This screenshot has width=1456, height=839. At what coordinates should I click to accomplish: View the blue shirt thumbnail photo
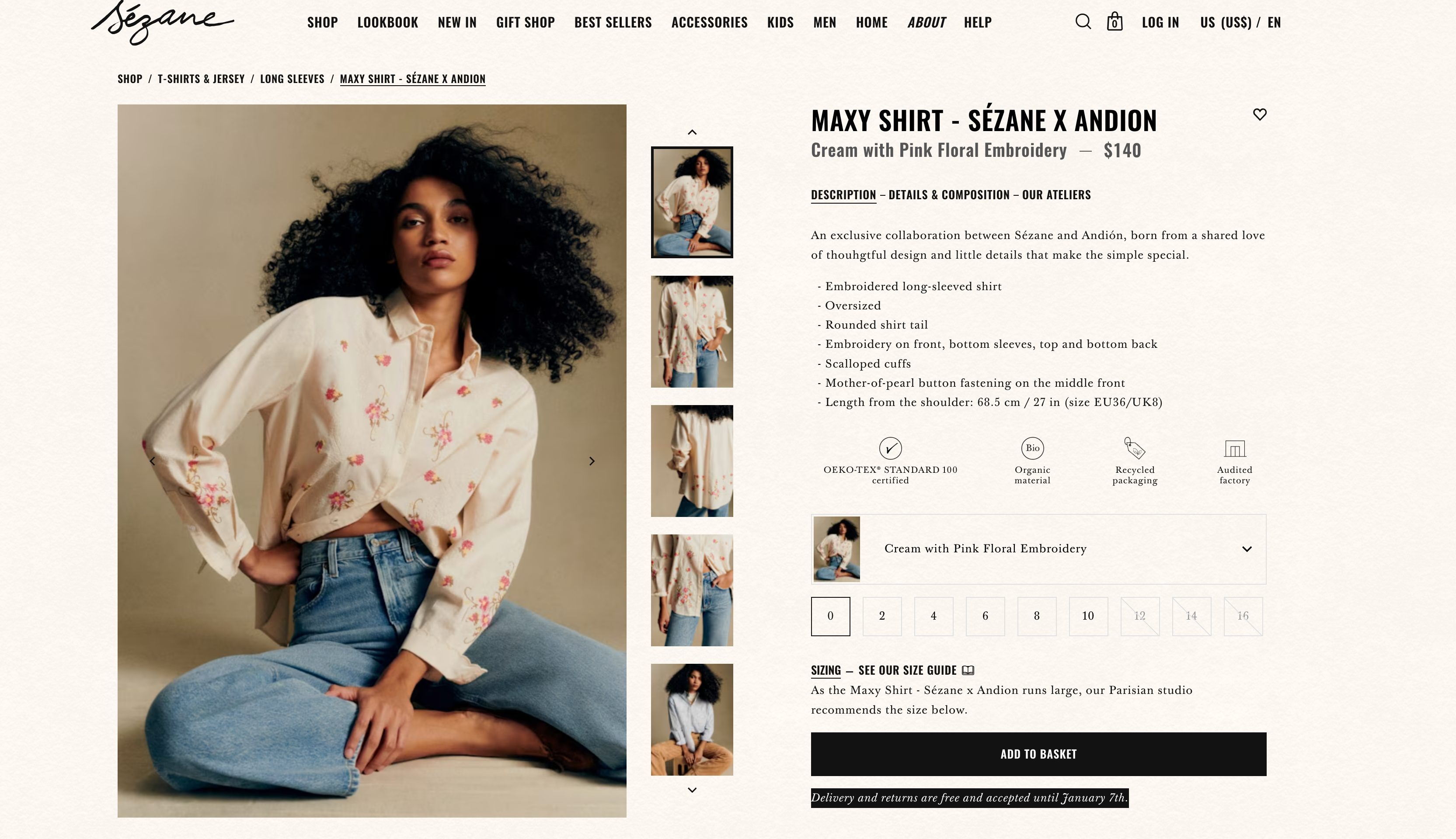click(x=692, y=720)
